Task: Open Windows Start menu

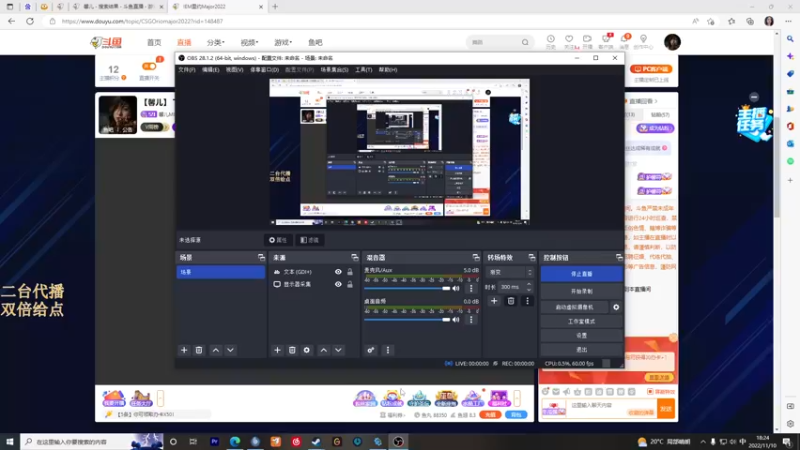Action: tap(10, 441)
